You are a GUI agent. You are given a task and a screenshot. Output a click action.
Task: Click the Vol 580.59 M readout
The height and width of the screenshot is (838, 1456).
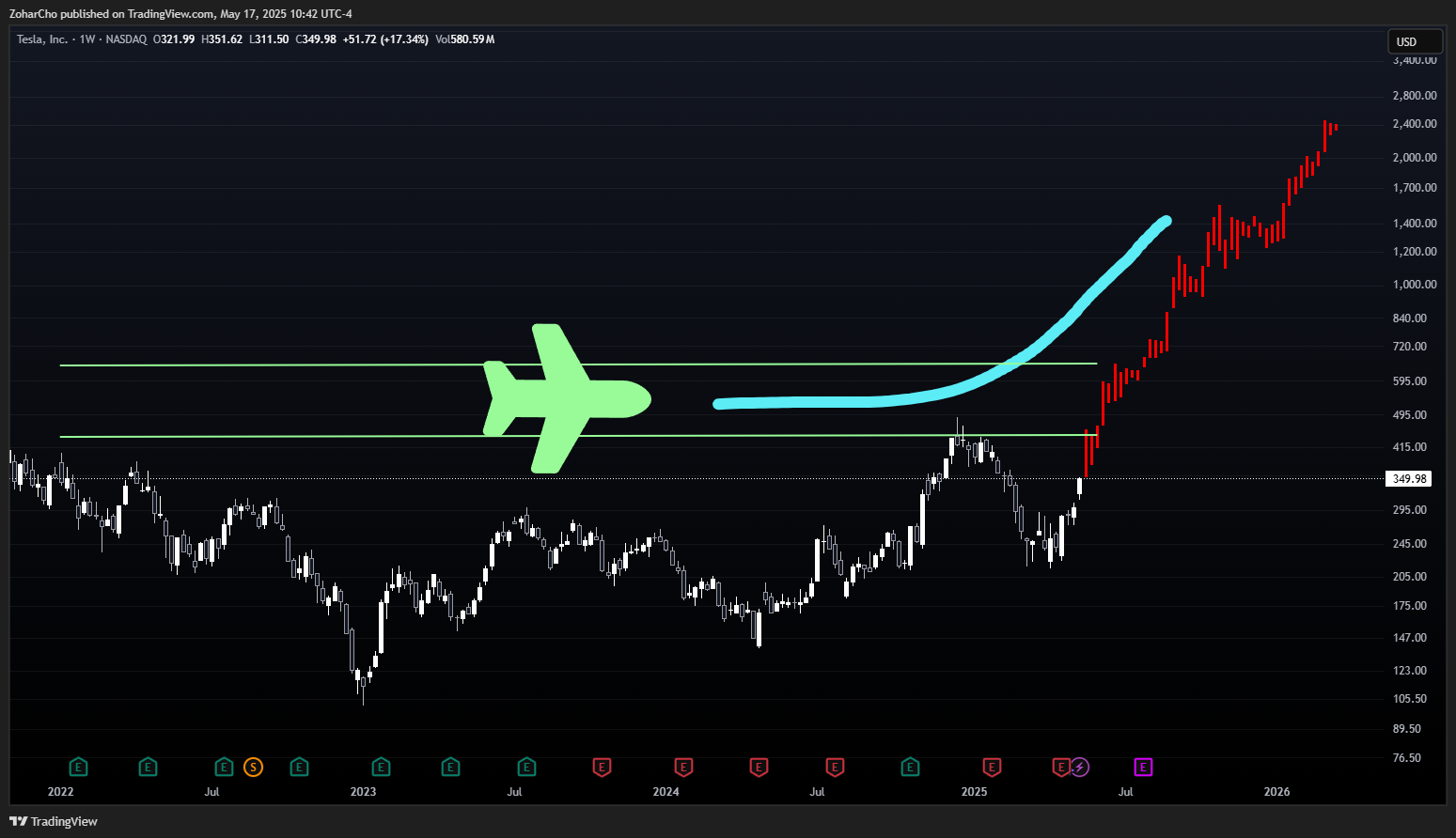(x=465, y=39)
